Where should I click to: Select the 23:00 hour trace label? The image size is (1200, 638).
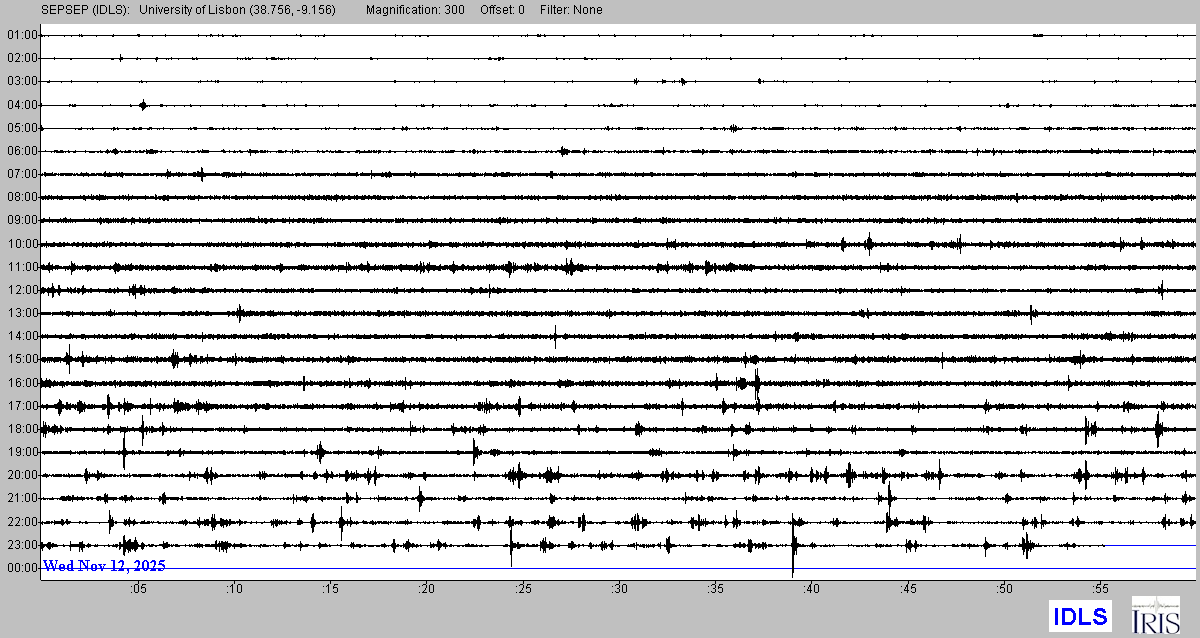[x=22, y=545]
